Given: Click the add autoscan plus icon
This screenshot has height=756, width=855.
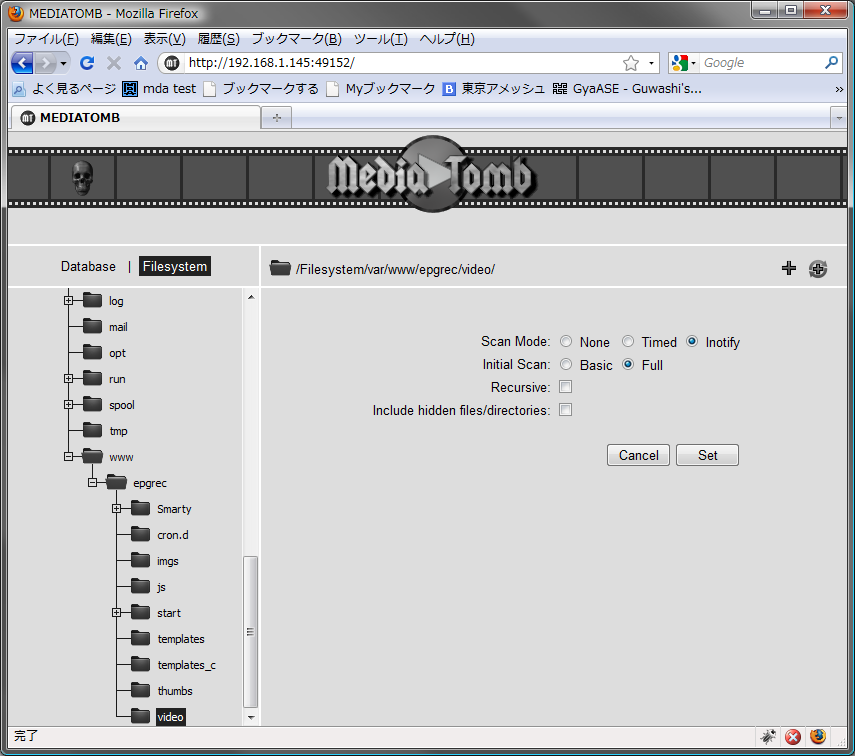Looking at the screenshot, I should coord(788,268).
